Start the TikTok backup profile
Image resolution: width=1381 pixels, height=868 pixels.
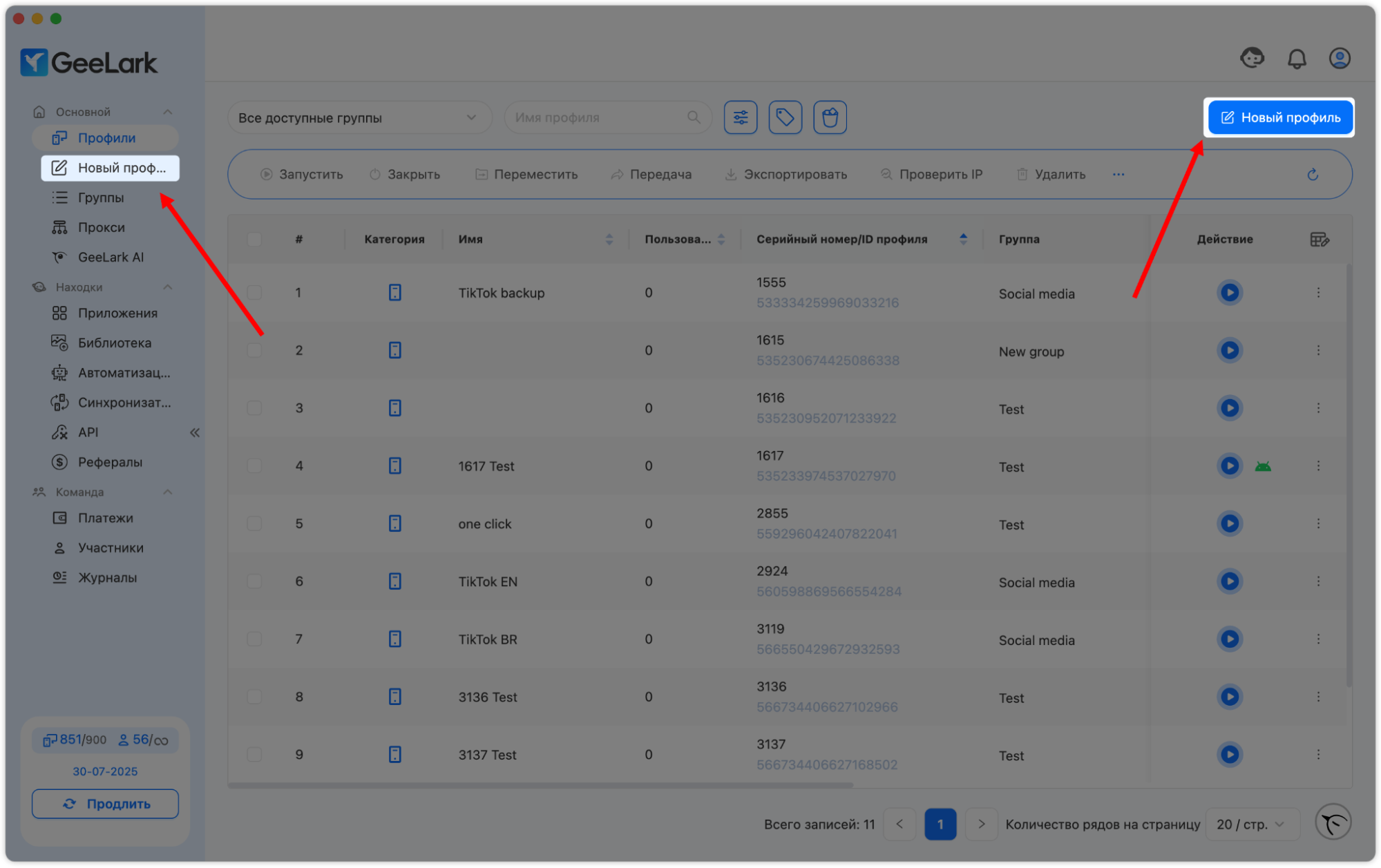coord(1229,293)
